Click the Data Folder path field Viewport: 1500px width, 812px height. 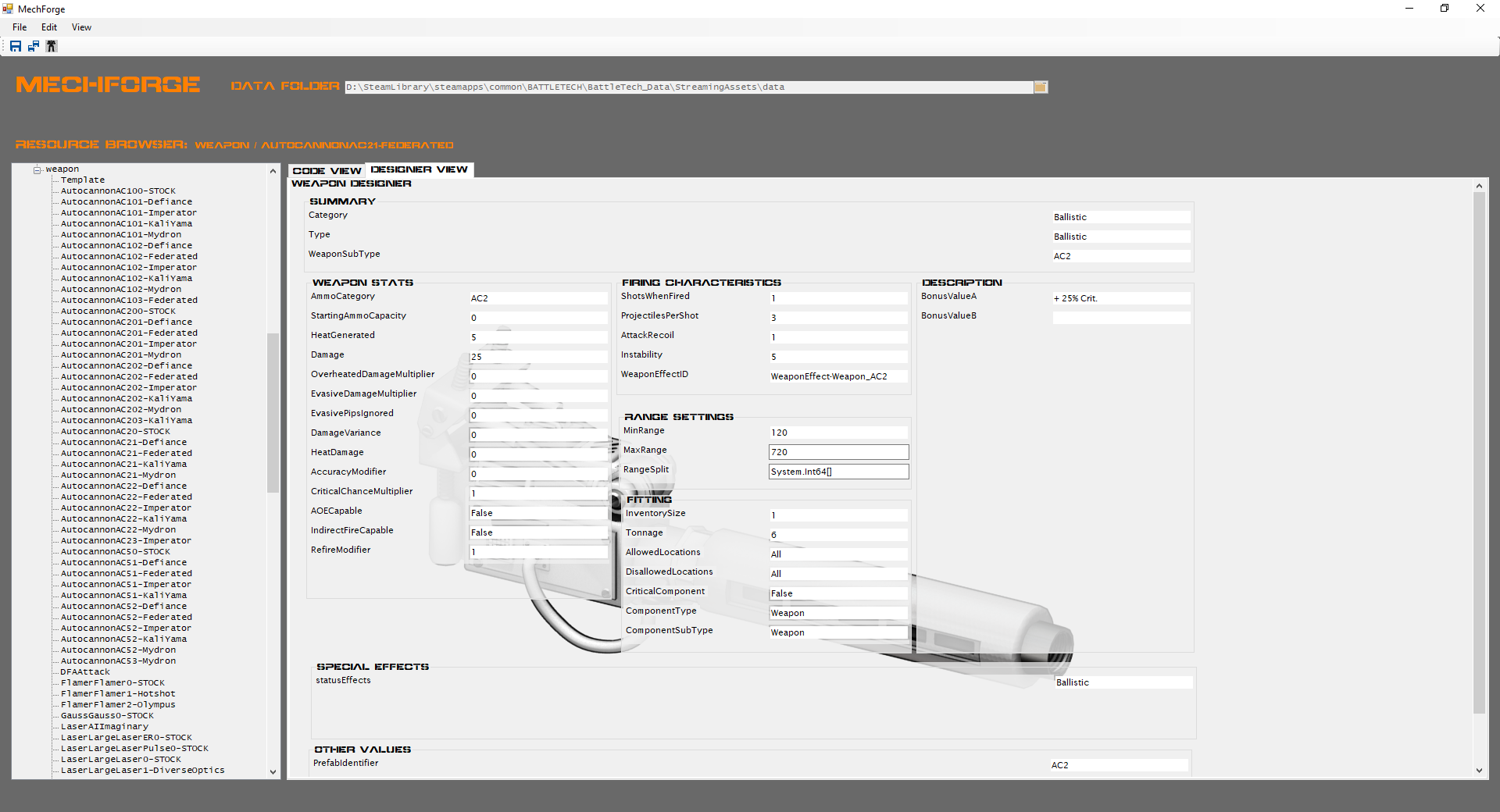click(x=688, y=87)
